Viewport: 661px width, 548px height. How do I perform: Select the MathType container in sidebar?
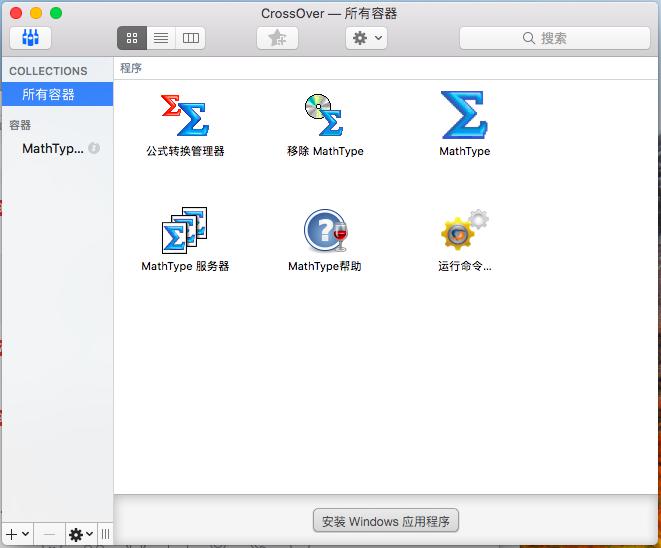click(x=52, y=148)
